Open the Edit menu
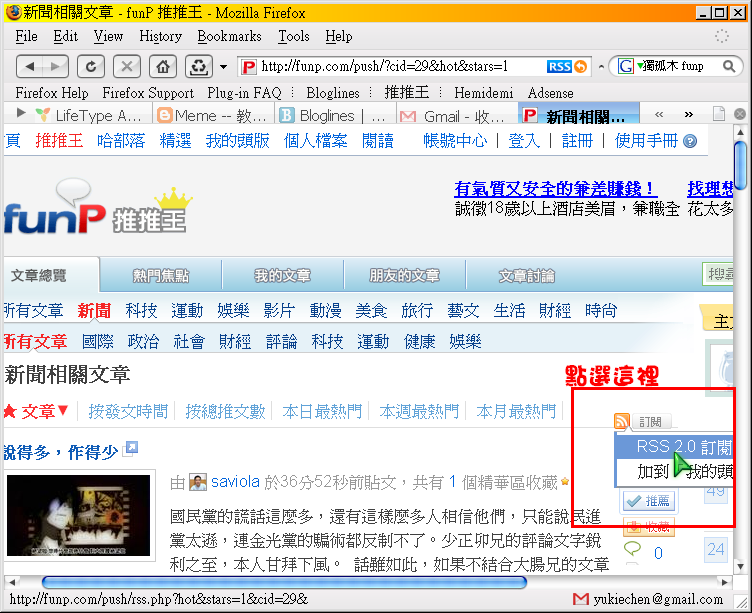752x613 pixels. click(x=65, y=36)
